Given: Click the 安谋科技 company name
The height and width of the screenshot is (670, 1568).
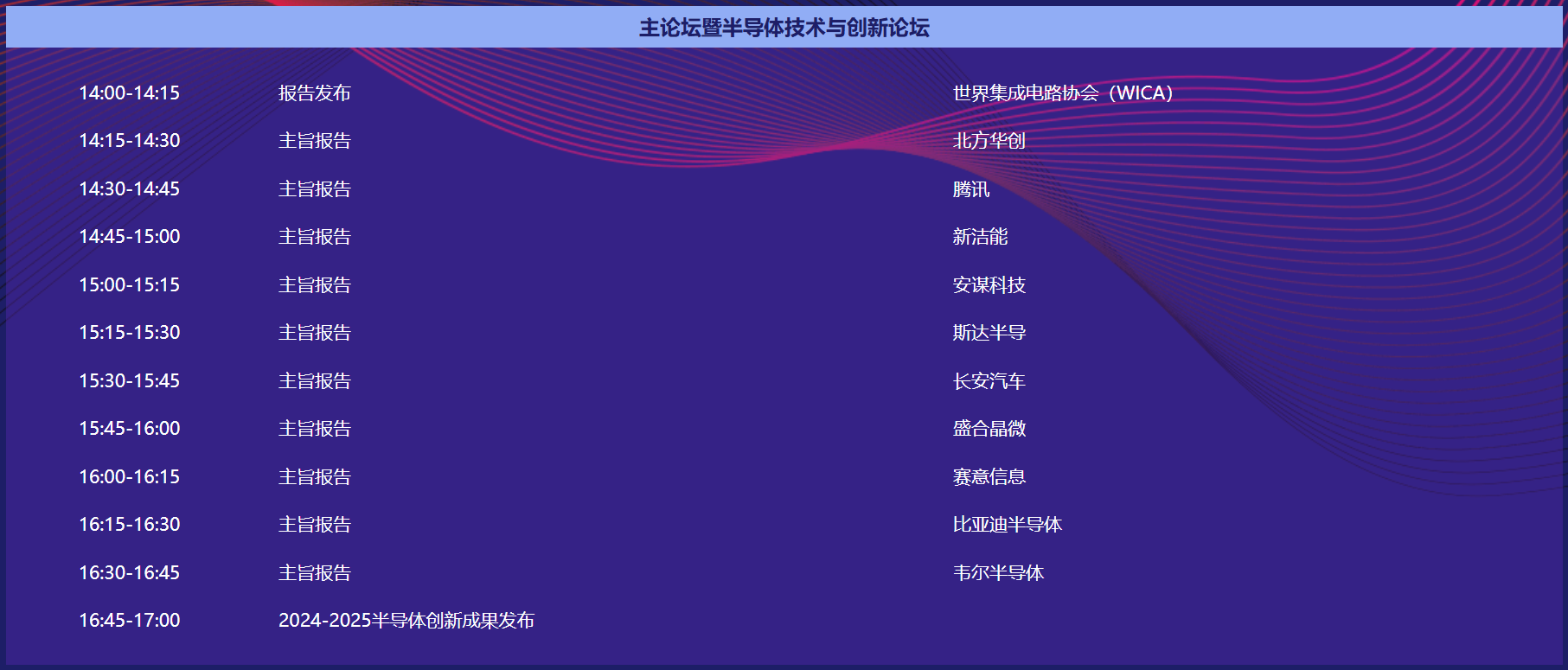Looking at the screenshot, I should [989, 284].
